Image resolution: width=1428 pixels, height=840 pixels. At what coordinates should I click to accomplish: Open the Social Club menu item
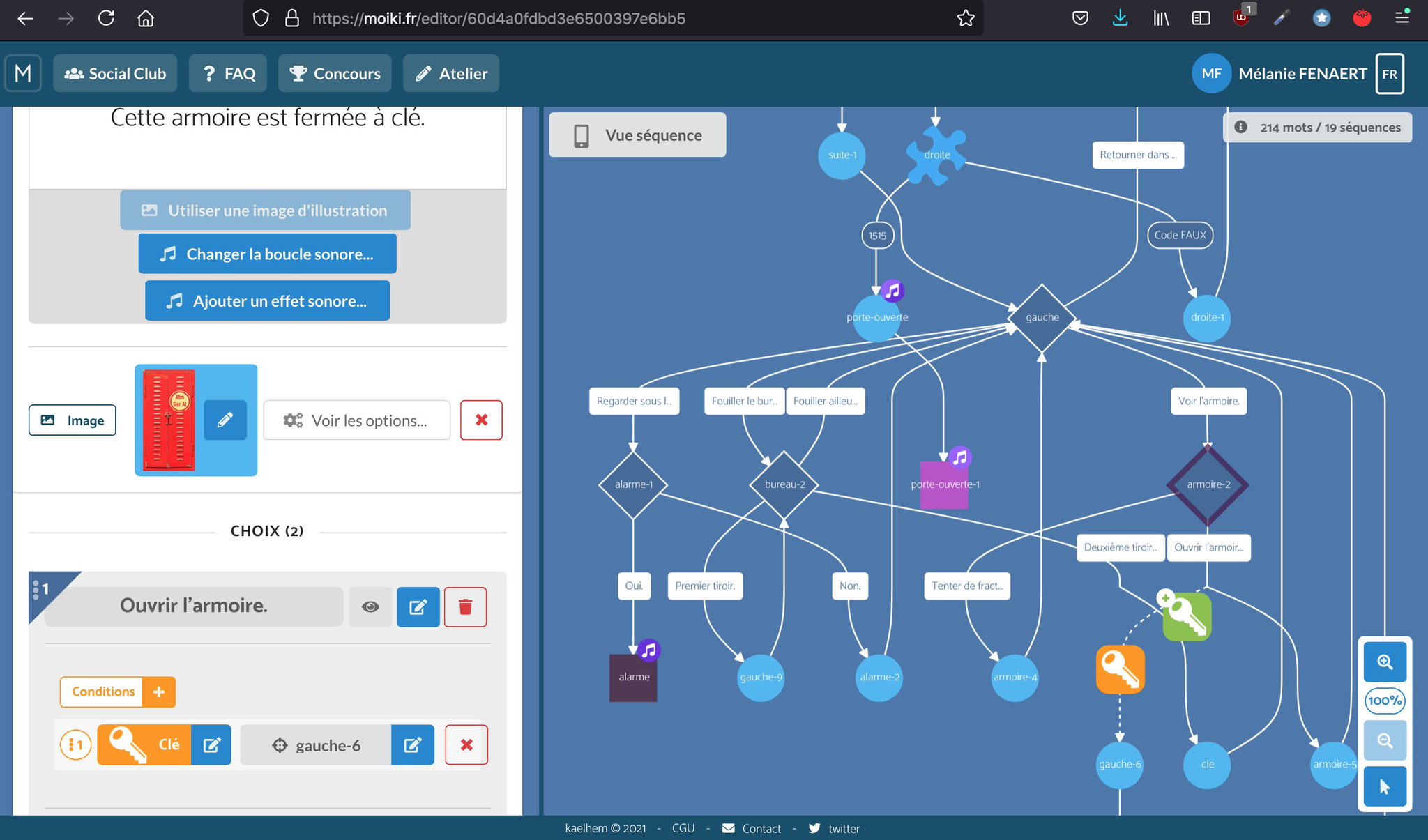[x=115, y=74]
